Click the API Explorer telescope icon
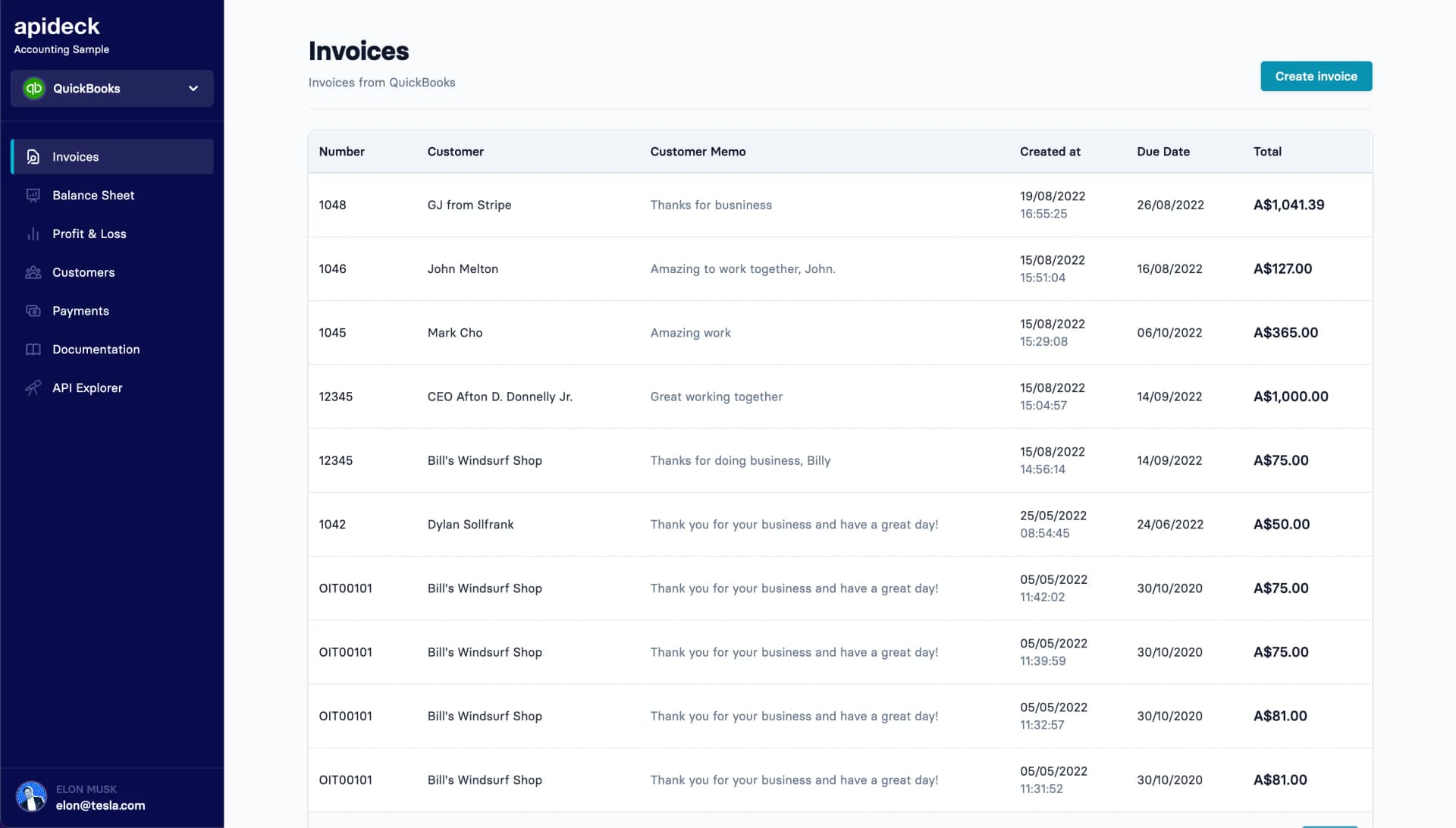 click(x=33, y=388)
